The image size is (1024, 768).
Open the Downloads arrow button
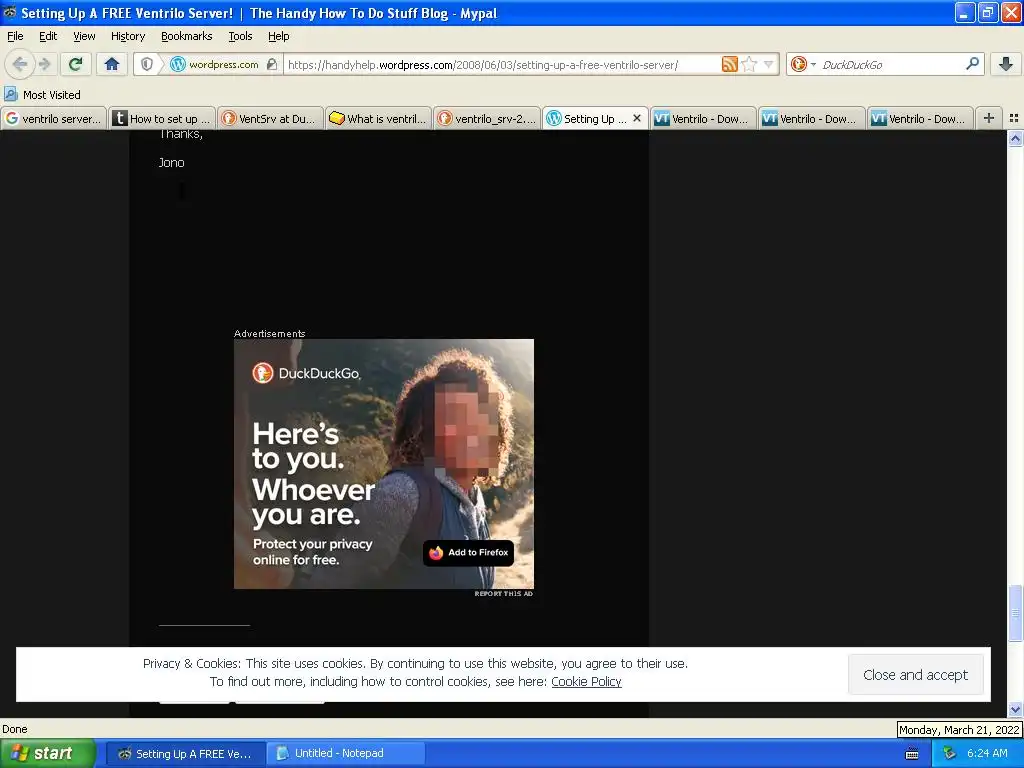click(x=1006, y=64)
